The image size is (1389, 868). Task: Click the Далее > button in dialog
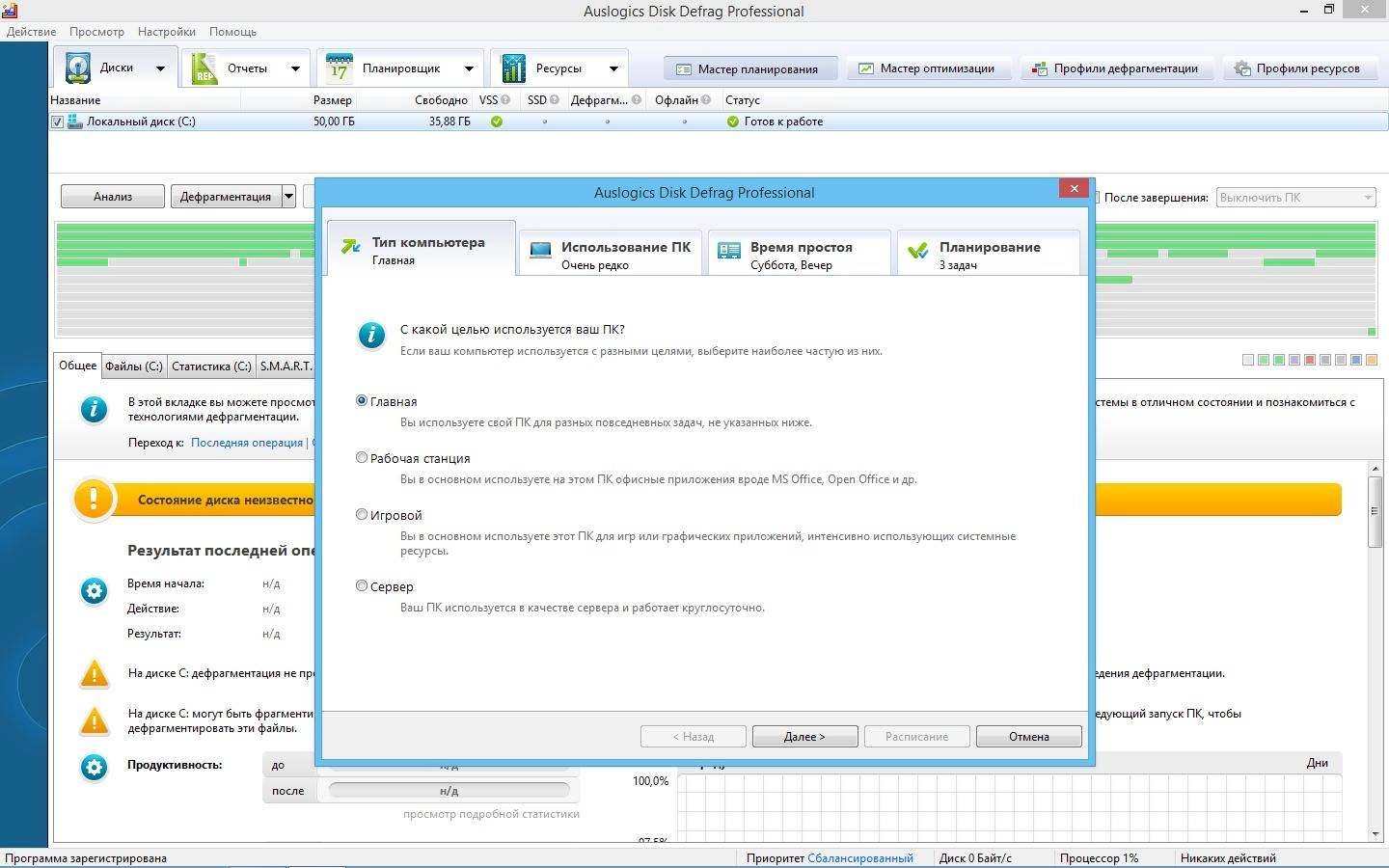coord(804,737)
